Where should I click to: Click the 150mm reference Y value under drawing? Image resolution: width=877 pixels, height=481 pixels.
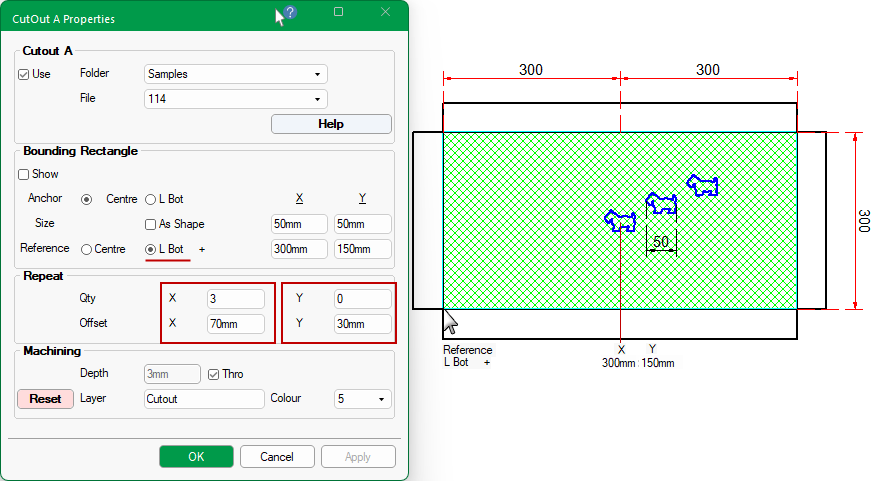click(658, 363)
